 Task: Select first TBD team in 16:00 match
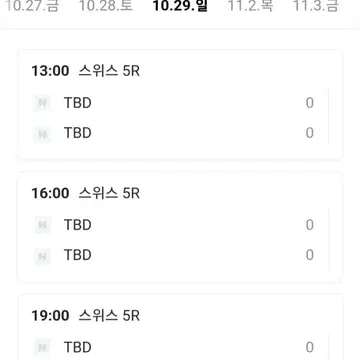pyautogui.click(x=78, y=225)
